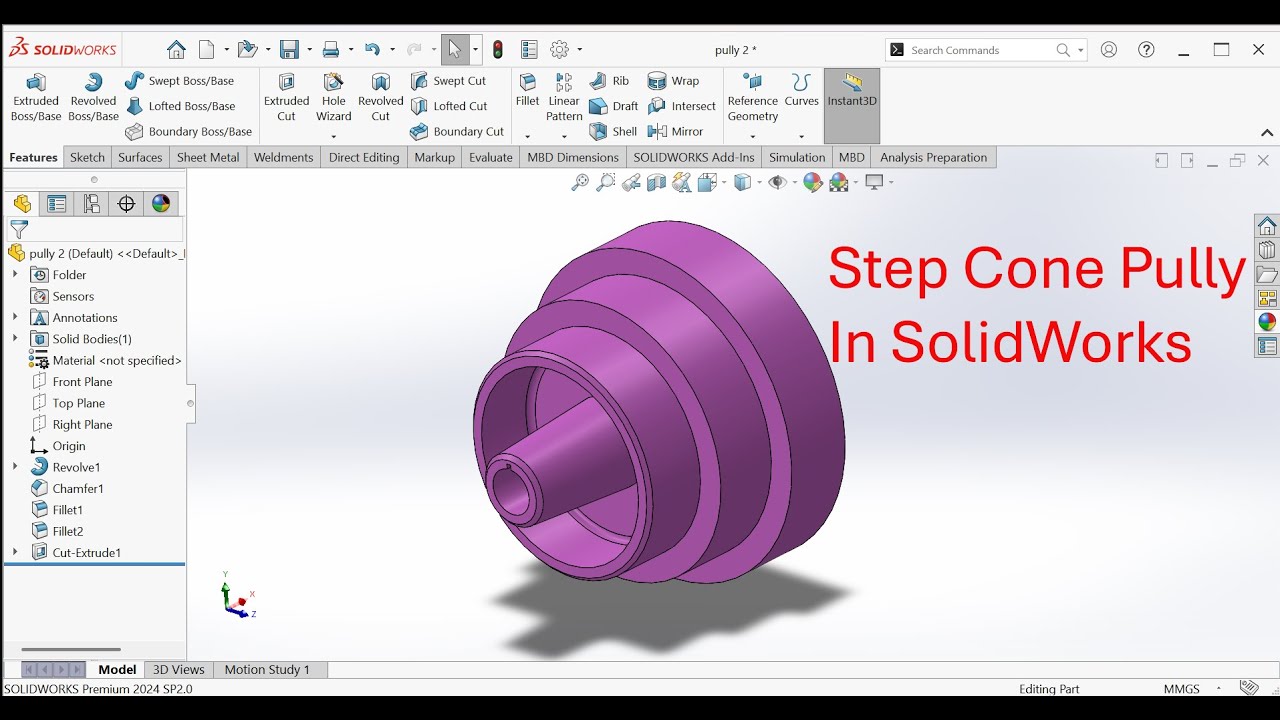Open the Motion Study 1 tab
Image resolution: width=1280 pixels, height=720 pixels.
tap(267, 670)
